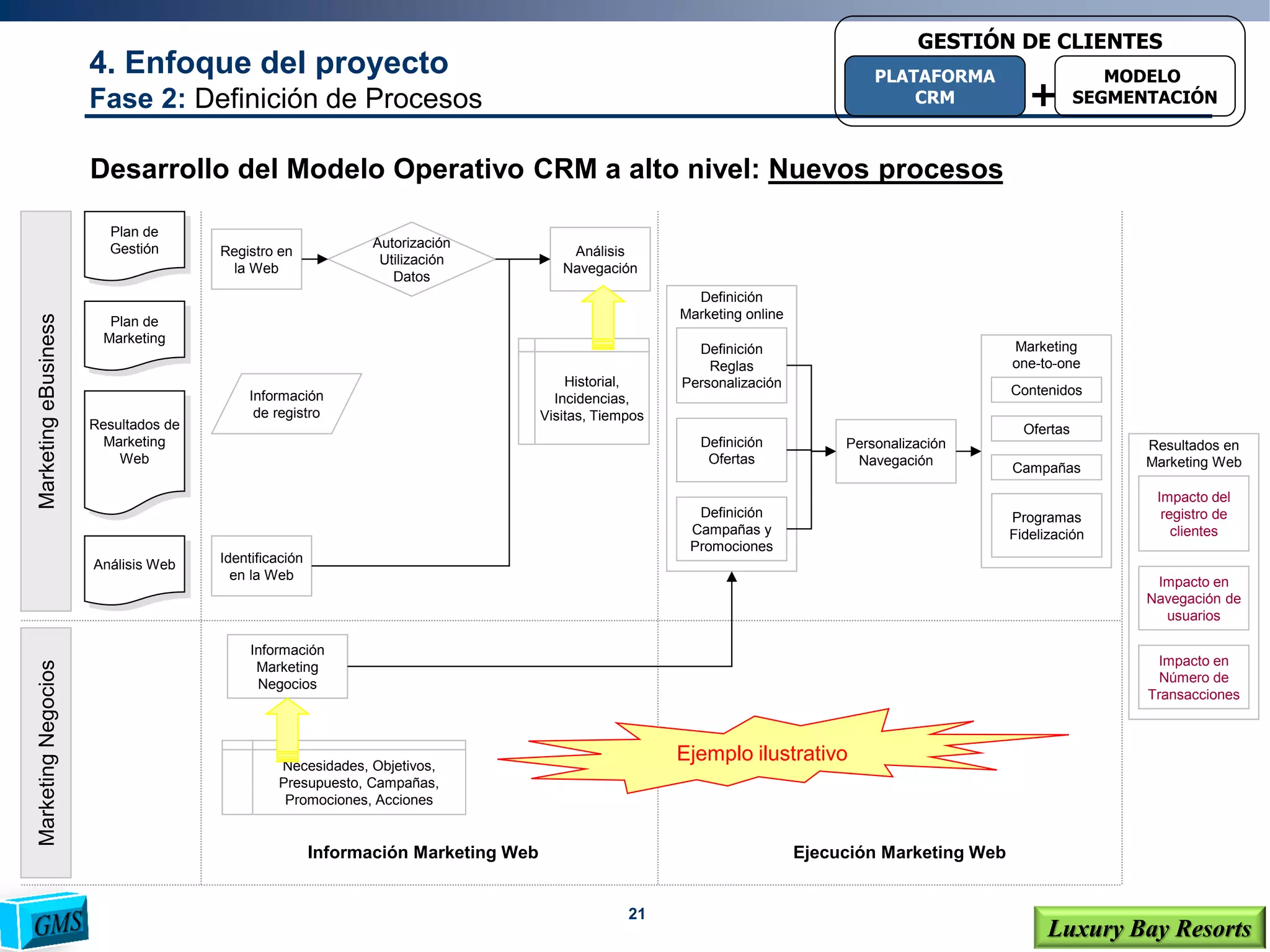The width and height of the screenshot is (1270, 952).
Task: Click the Identificación en la Web box
Action: pos(261,566)
